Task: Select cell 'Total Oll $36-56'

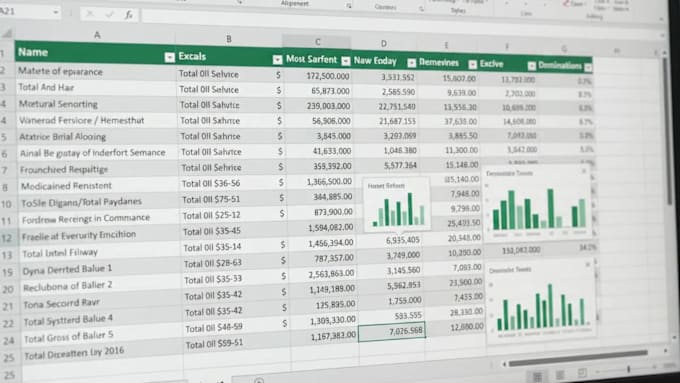Action: click(211, 183)
